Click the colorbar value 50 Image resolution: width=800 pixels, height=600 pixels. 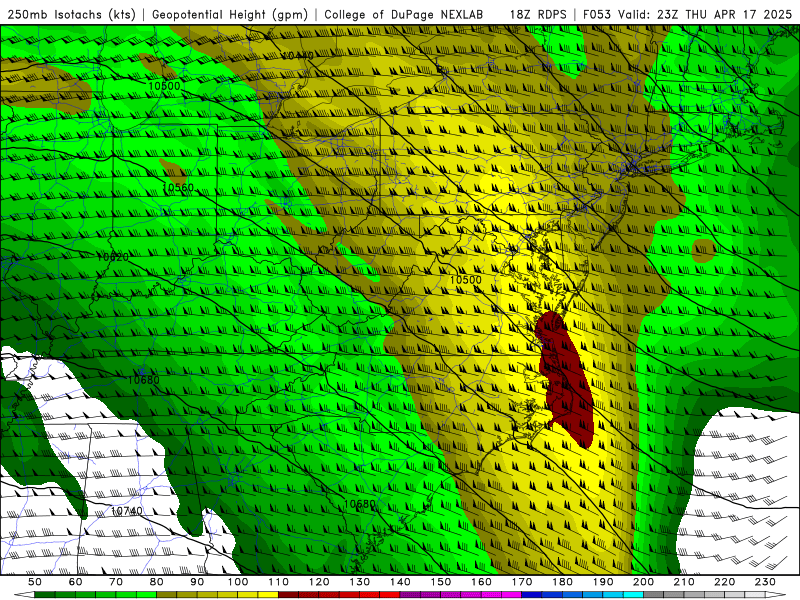tap(35, 582)
